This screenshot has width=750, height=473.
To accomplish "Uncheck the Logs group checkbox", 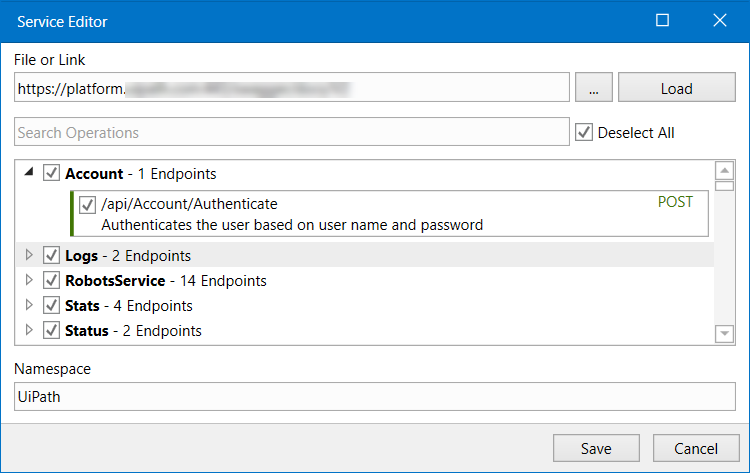I will (x=52, y=255).
